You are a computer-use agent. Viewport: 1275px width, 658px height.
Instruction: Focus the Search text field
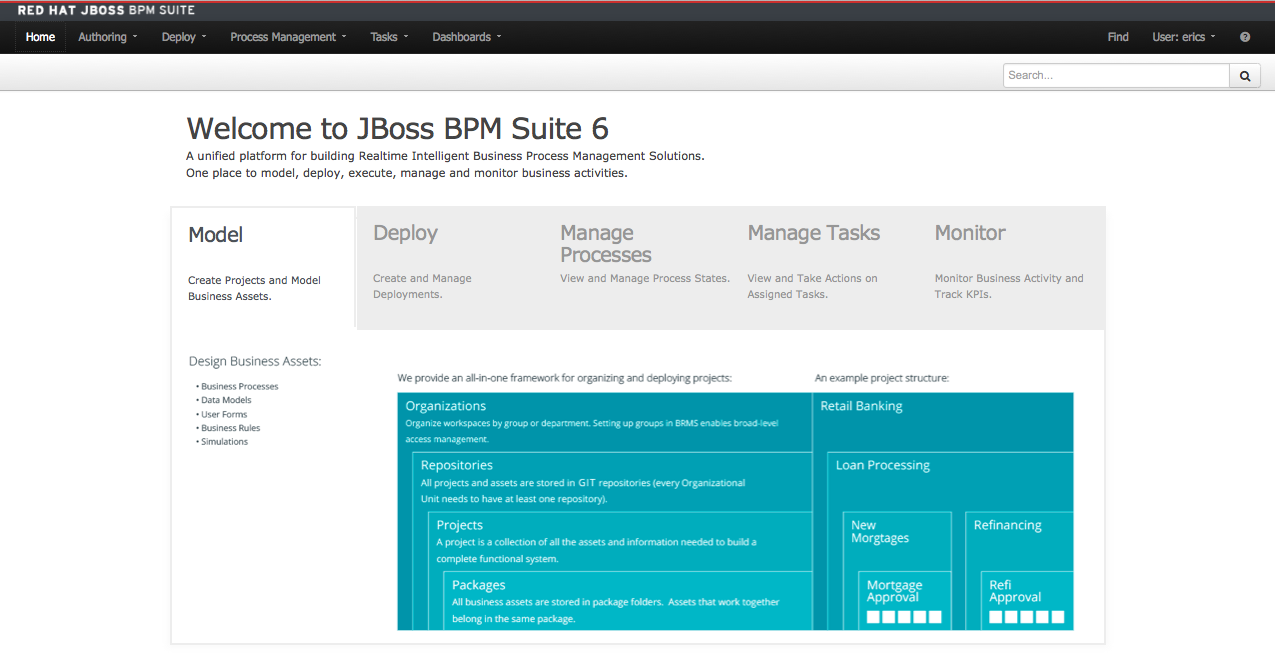click(1115, 75)
